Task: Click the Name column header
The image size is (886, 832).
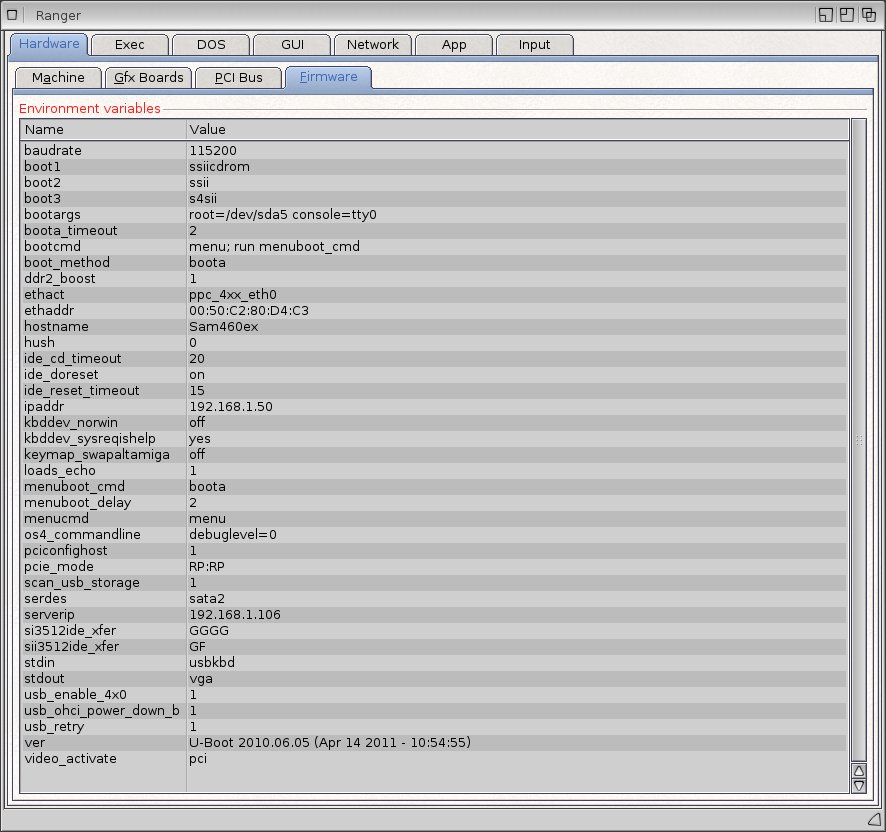Action: pos(103,130)
